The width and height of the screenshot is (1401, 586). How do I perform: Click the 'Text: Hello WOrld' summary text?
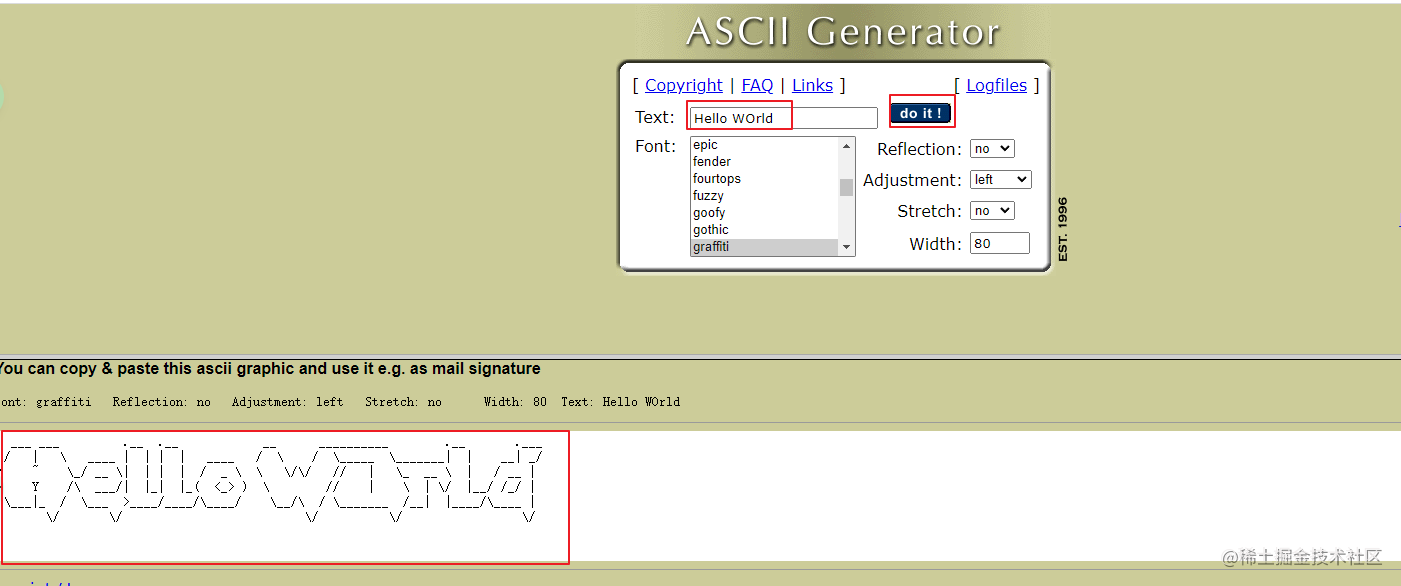[620, 402]
